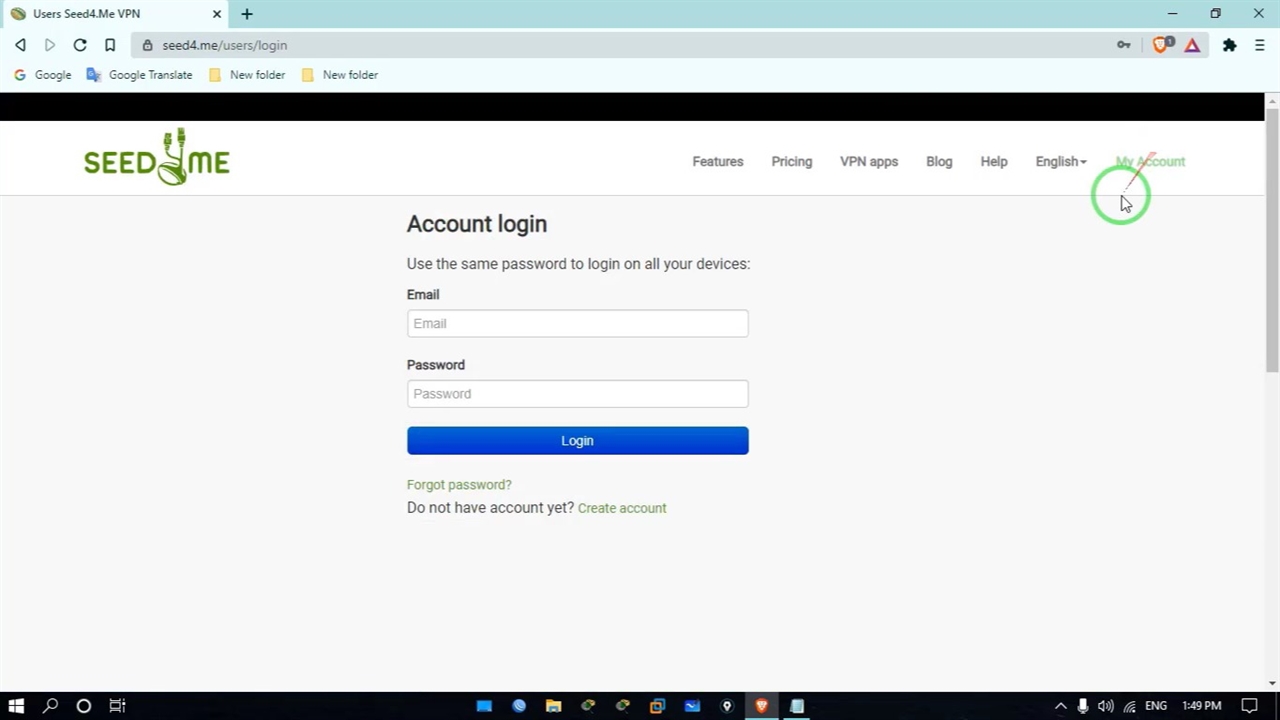This screenshot has height=720, width=1280.
Task: Open the Windows Start menu
Action: pyautogui.click(x=16, y=706)
